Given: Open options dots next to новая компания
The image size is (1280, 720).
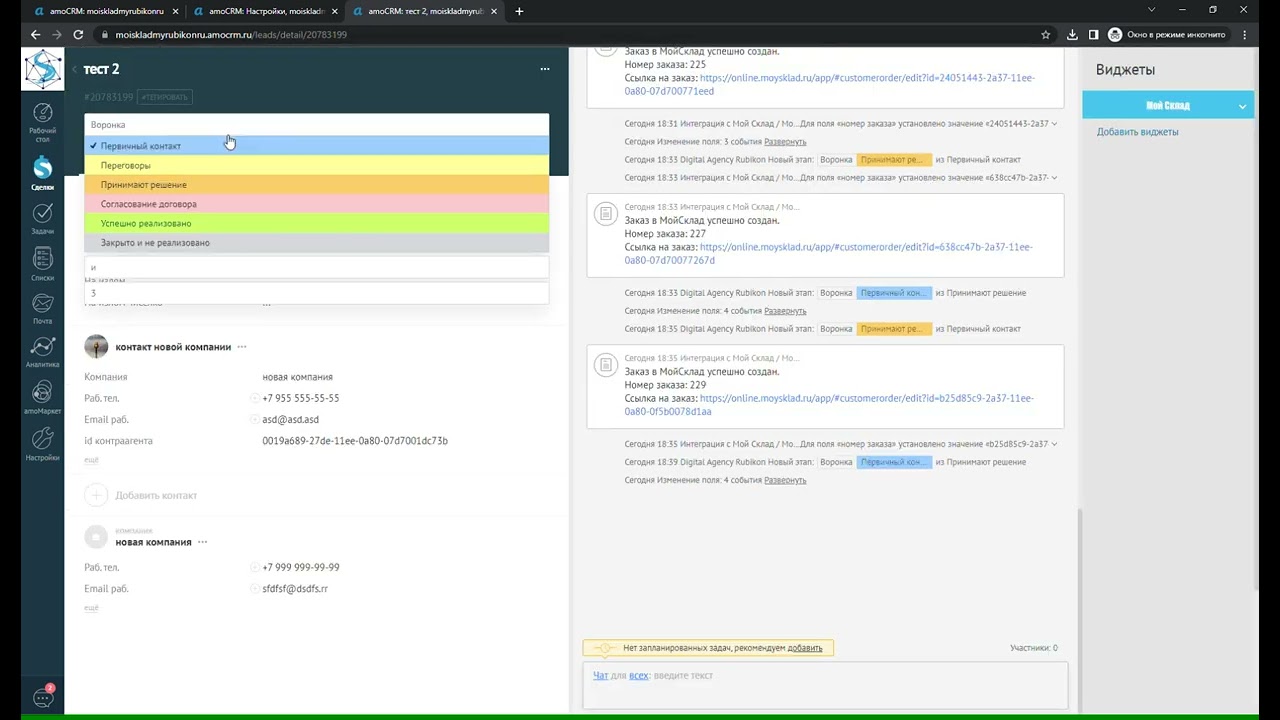Looking at the screenshot, I should click(x=202, y=542).
